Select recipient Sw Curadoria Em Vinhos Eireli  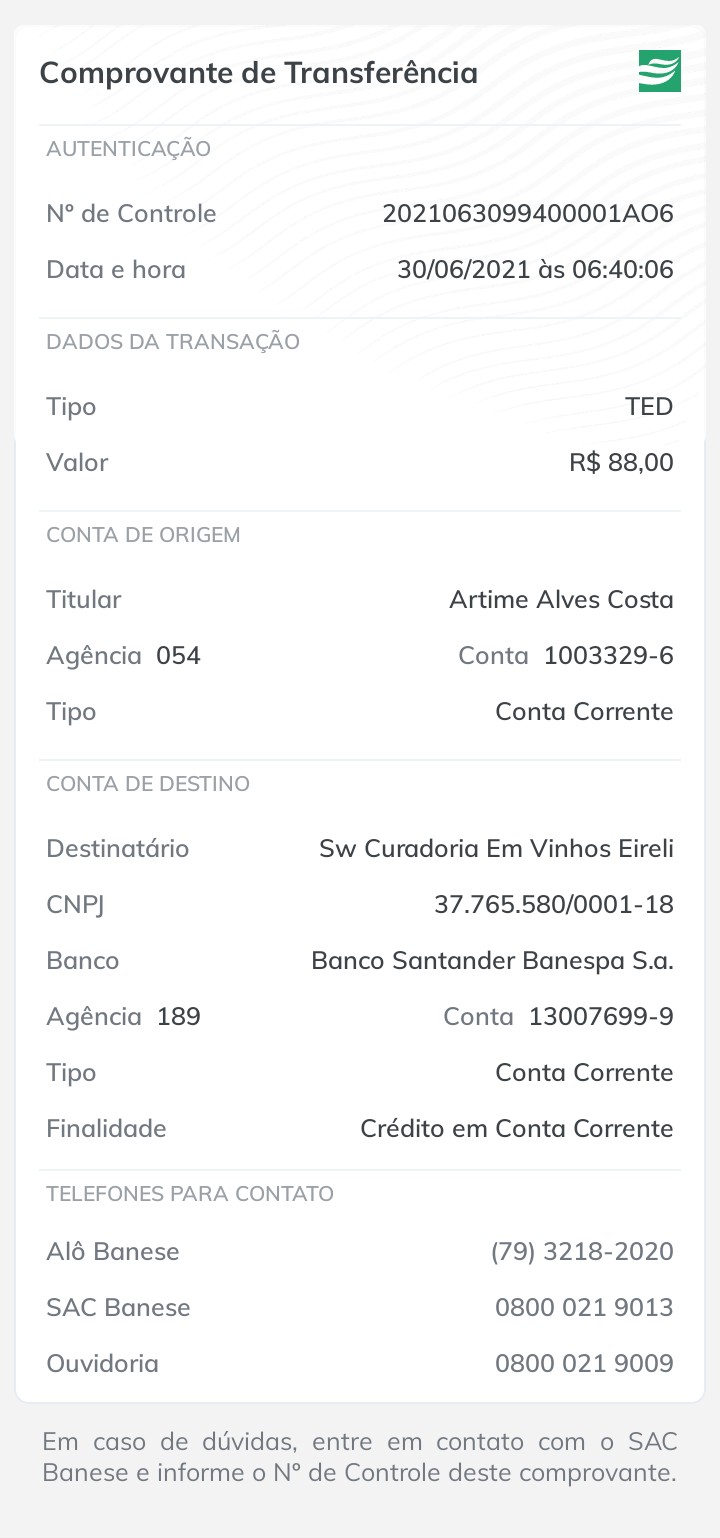pyautogui.click(x=496, y=849)
